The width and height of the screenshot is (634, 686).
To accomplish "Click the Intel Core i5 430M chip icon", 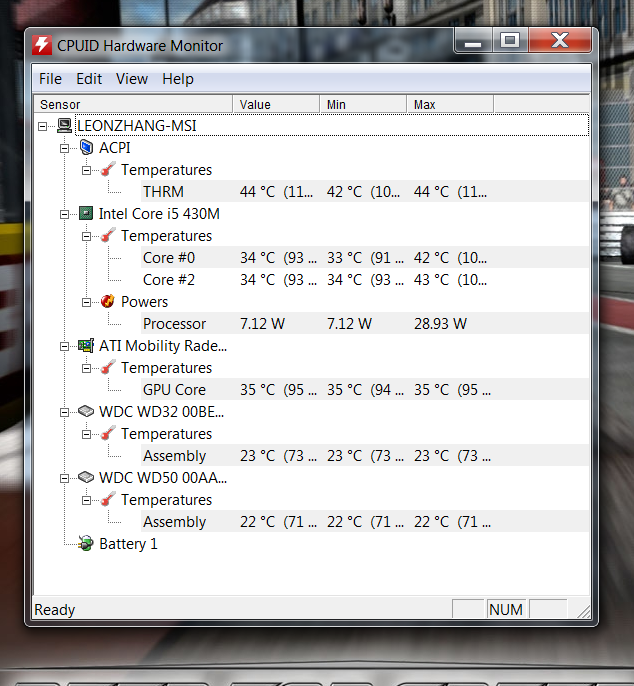I will 86,214.
